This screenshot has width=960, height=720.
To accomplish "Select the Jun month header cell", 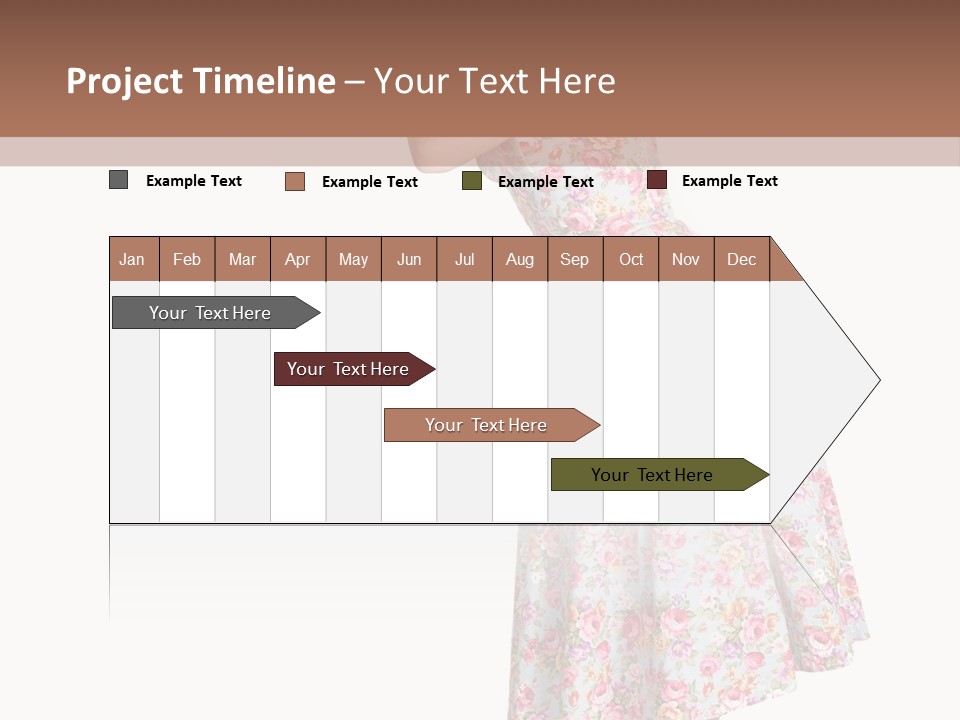I will (409, 259).
